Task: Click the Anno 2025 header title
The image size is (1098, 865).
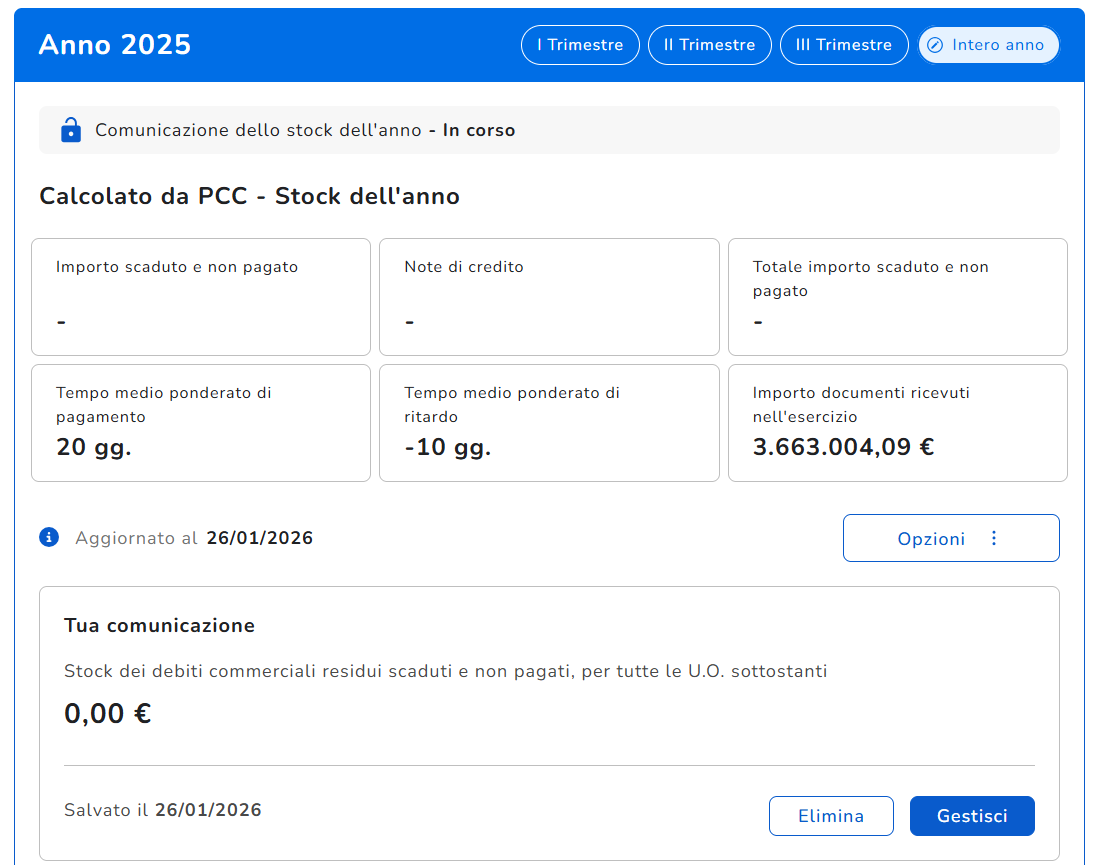Action: [x=115, y=45]
